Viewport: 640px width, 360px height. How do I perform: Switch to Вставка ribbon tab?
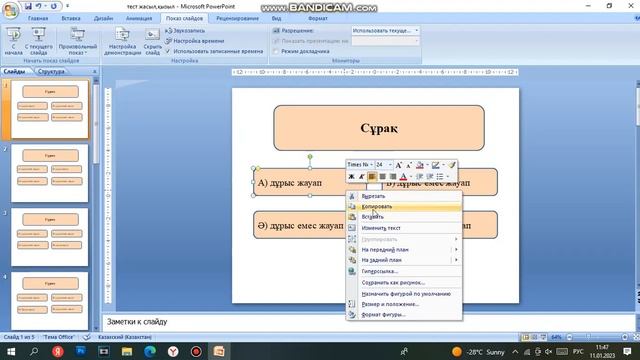[71, 18]
